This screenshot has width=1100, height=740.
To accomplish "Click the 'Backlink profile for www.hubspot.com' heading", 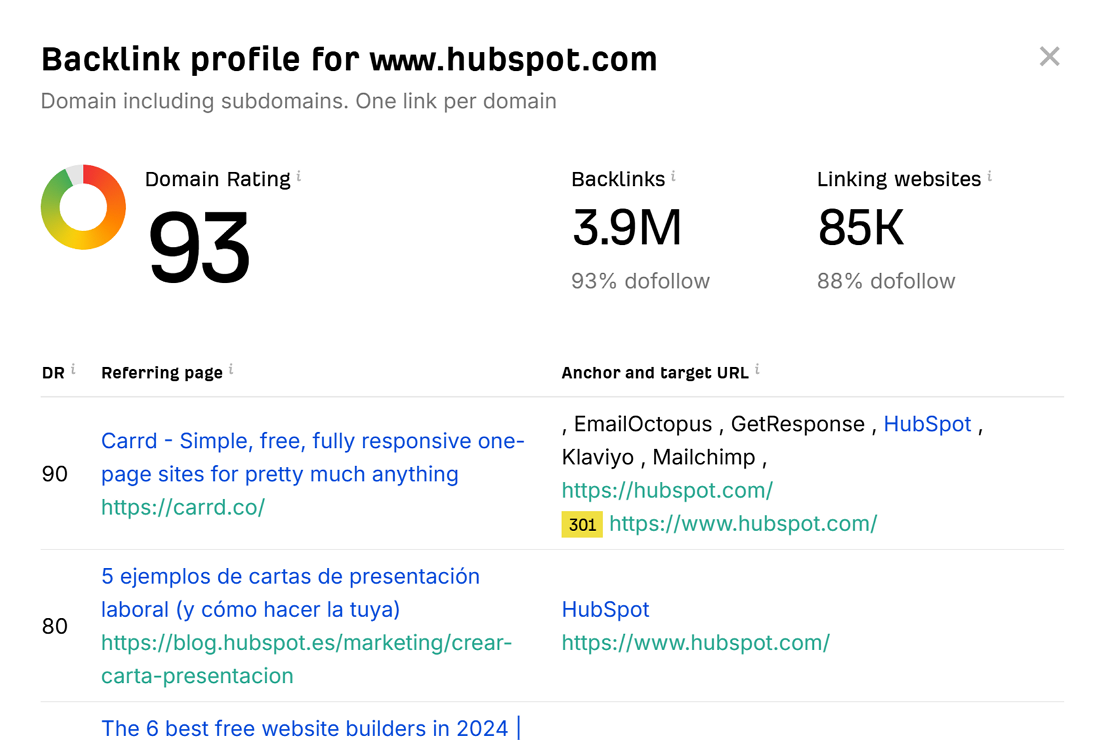I will point(349,59).
